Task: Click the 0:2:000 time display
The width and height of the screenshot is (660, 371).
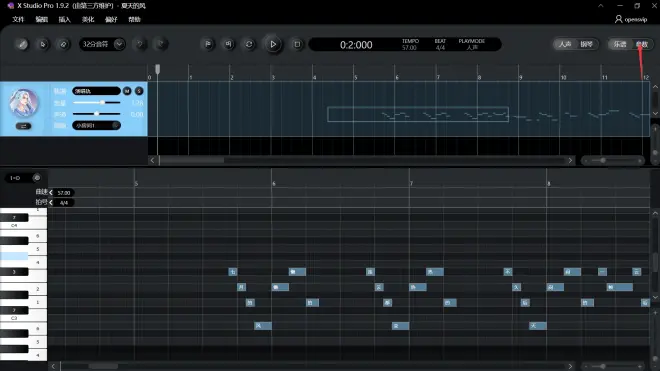Action: click(x=356, y=45)
